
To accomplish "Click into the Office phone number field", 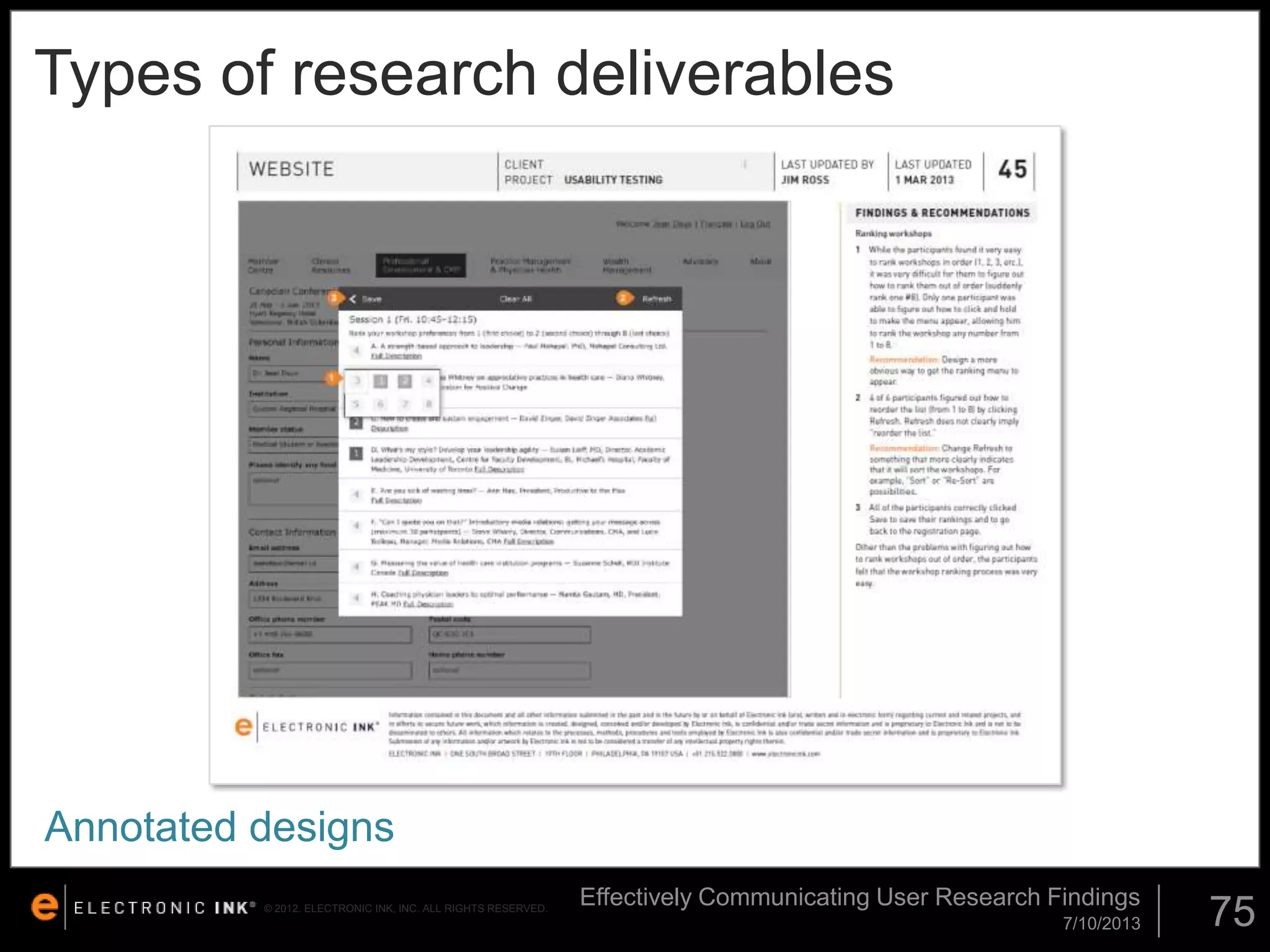I will point(331,635).
